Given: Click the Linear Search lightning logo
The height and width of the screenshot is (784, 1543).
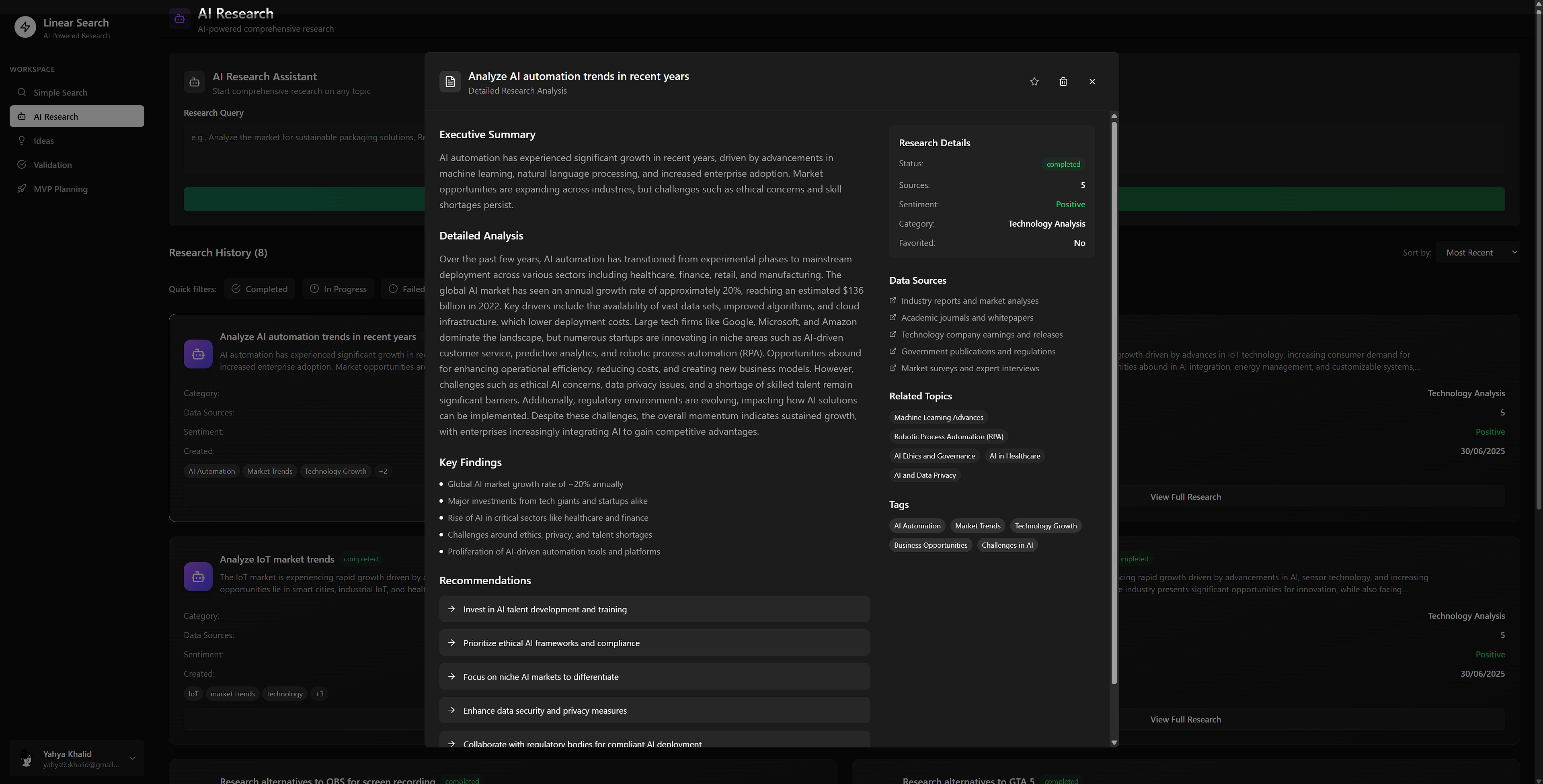Looking at the screenshot, I should tap(25, 27).
